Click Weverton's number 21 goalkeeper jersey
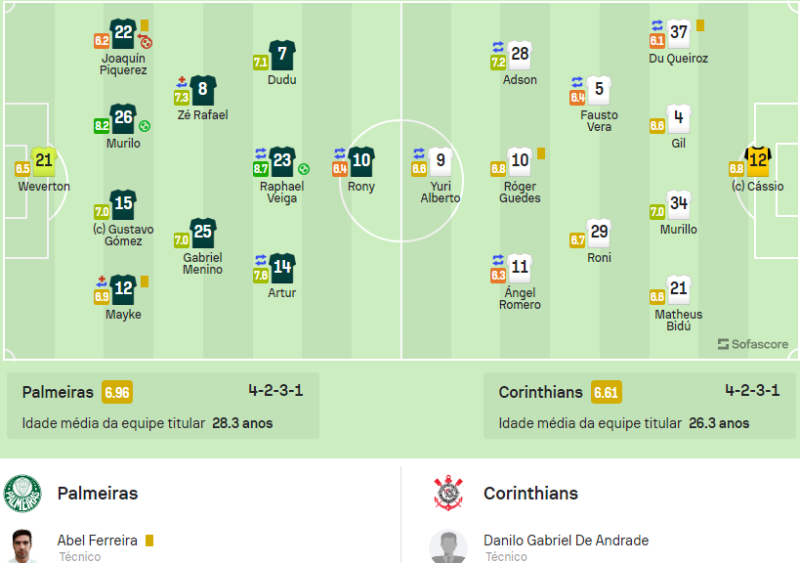The height and width of the screenshot is (563, 800). 43,161
